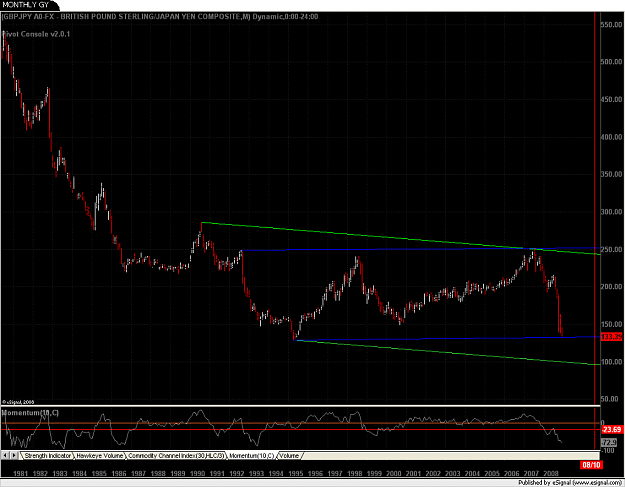Click 2008 on the time axis

[x=551, y=473]
